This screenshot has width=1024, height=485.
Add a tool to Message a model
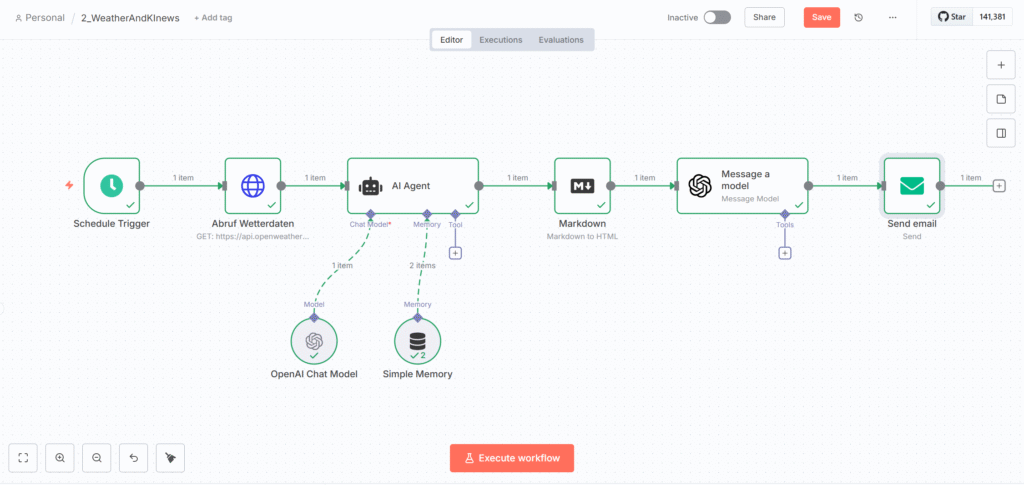[785, 253]
